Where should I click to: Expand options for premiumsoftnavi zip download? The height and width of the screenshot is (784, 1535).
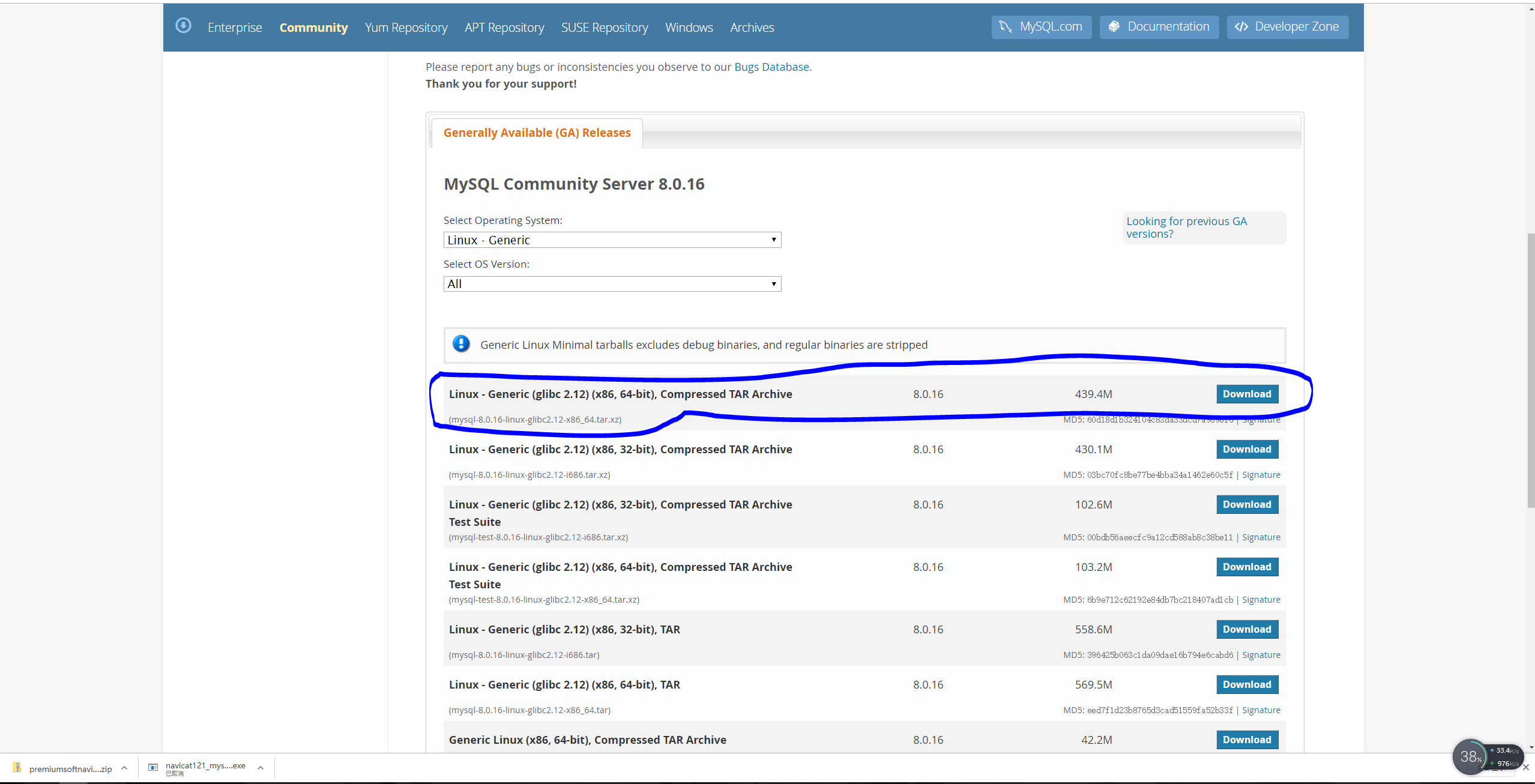coord(124,768)
